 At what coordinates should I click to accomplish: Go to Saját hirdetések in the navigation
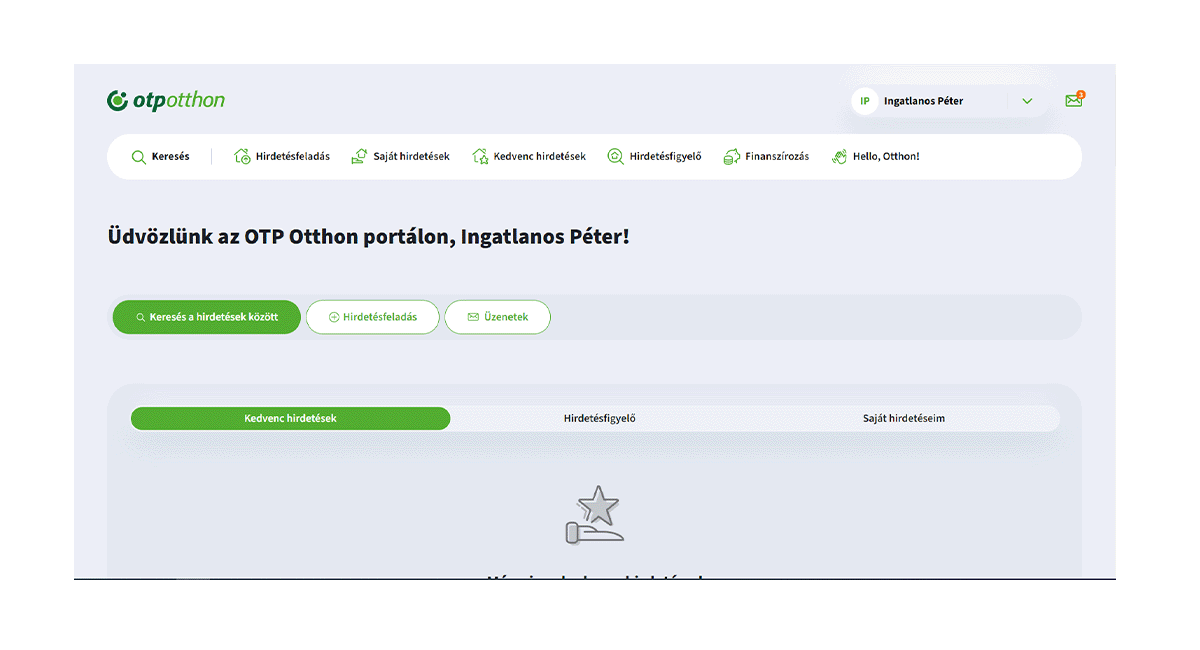[411, 157]
